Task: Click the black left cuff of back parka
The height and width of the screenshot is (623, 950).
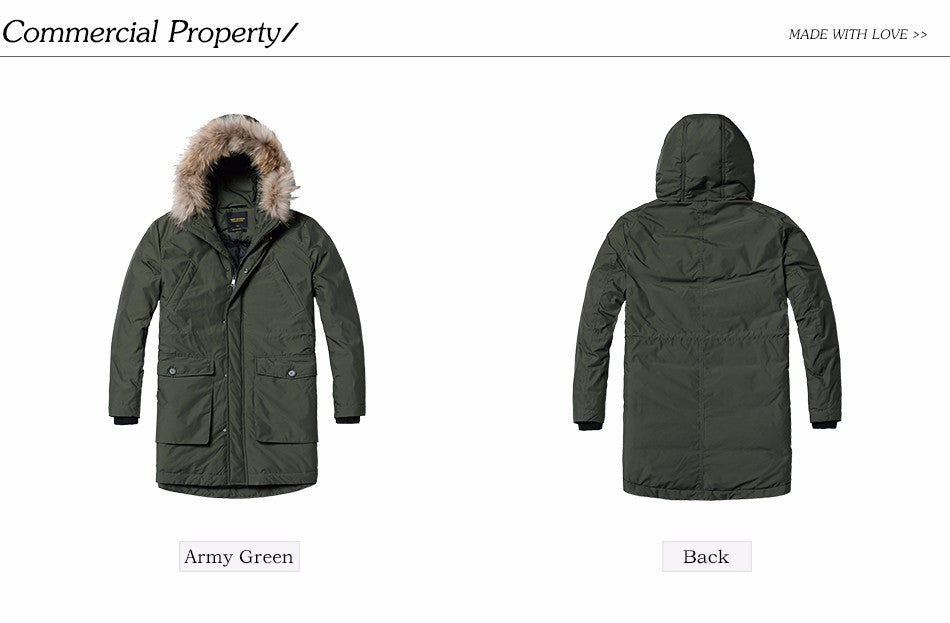Action: (590, 426)
